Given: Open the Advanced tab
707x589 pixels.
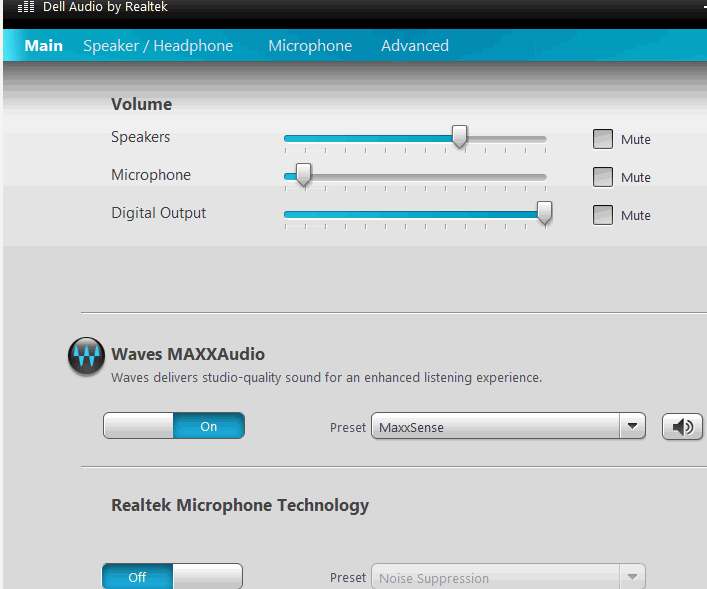Looking at the screenshot, I should (x=415, y=46).
